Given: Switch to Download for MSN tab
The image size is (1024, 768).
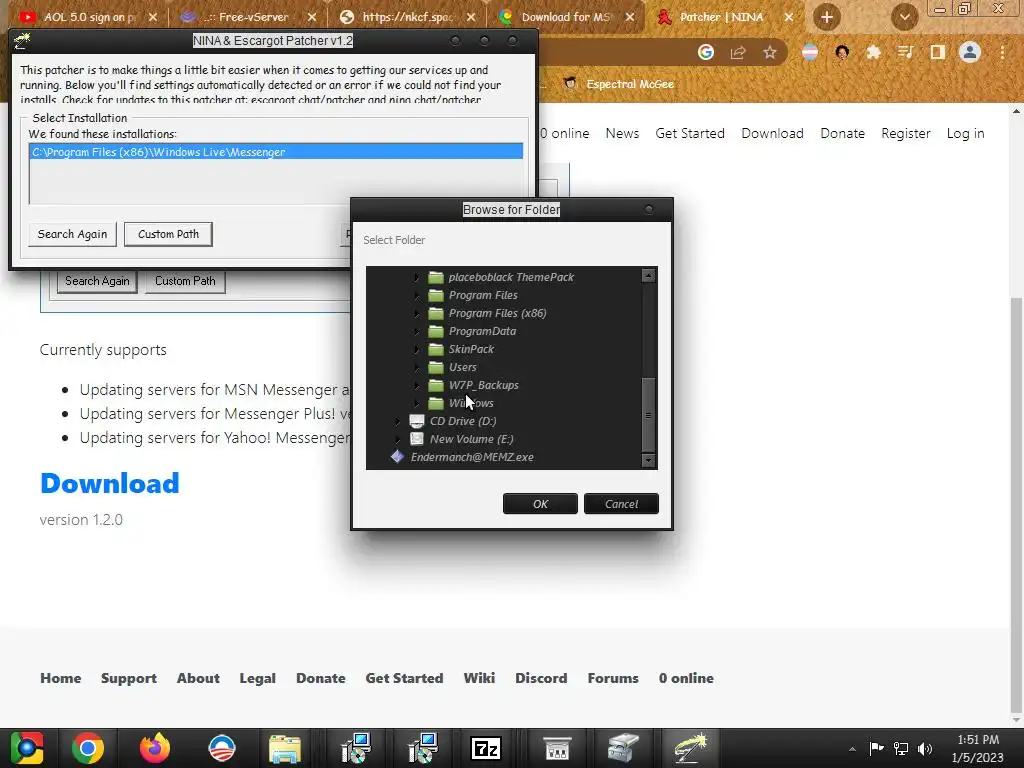Looking at the screenshot, I should tap(566, 17).
